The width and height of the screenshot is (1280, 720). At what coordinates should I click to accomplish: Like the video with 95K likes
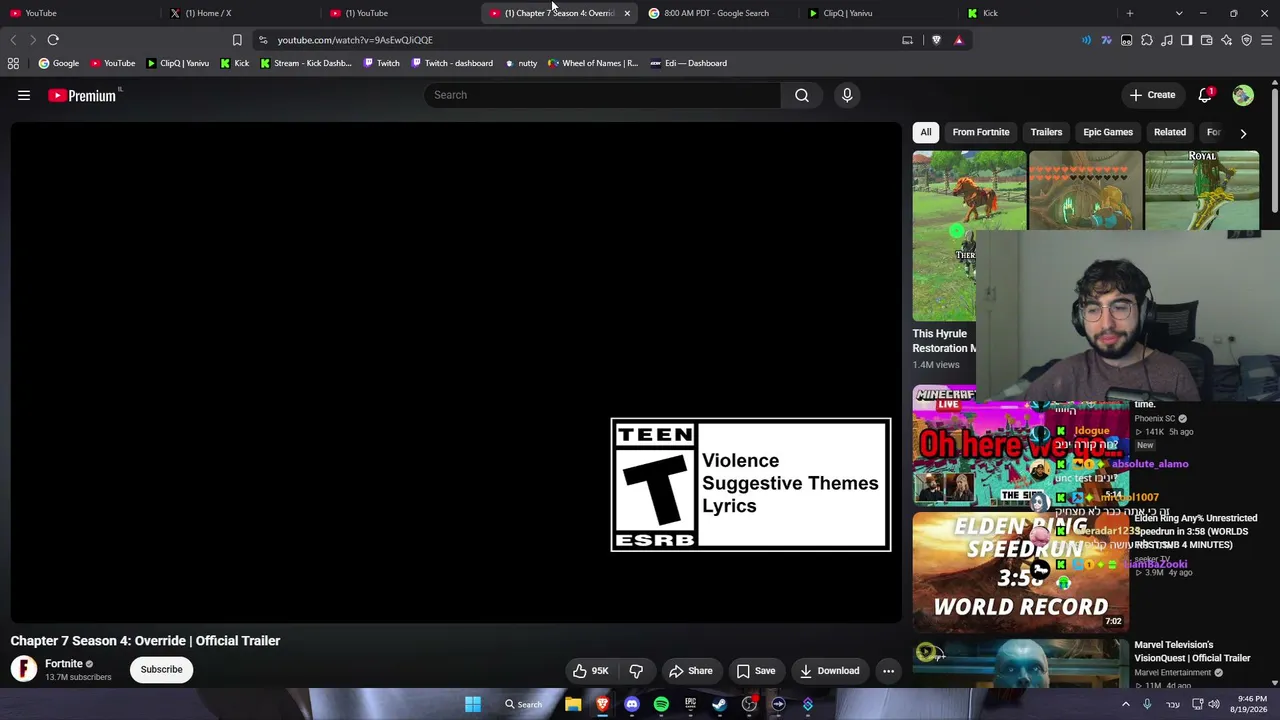(x=591, y=671)
